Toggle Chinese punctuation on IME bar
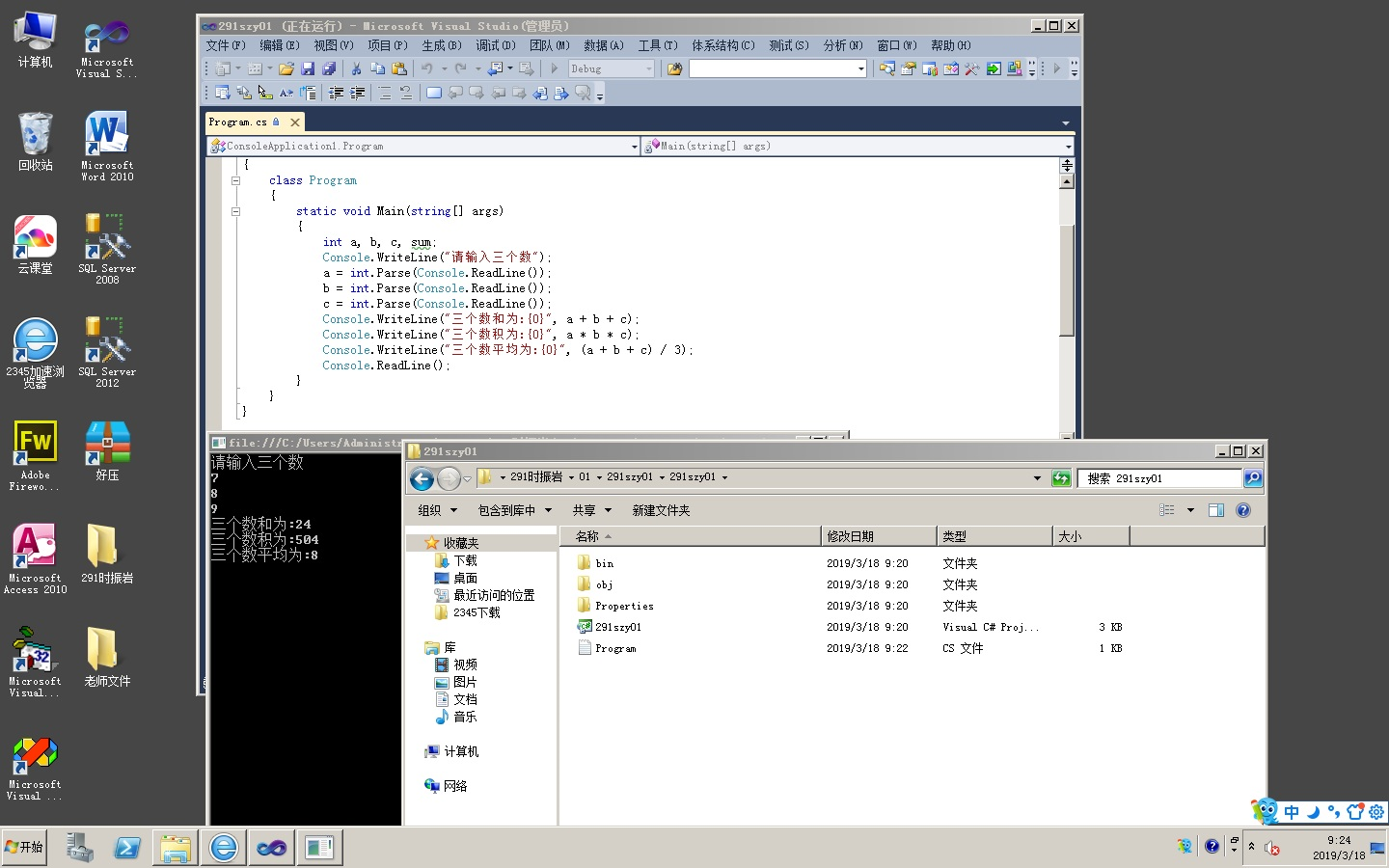1389x868 pixels. tap(1334, 812)
